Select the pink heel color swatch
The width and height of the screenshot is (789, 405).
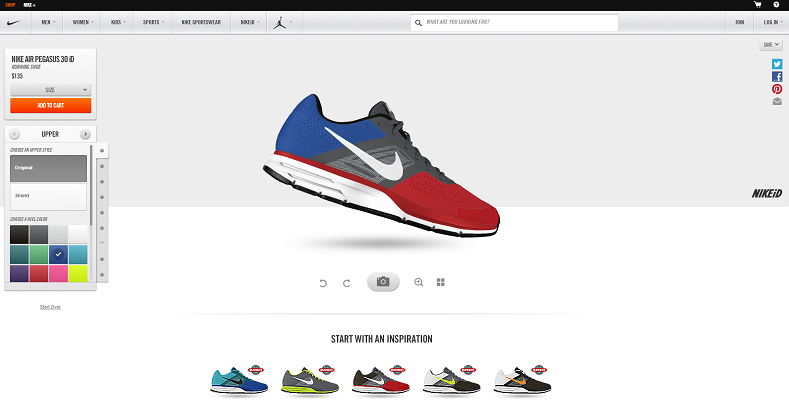pyautogui.click(x=58, y=273)
